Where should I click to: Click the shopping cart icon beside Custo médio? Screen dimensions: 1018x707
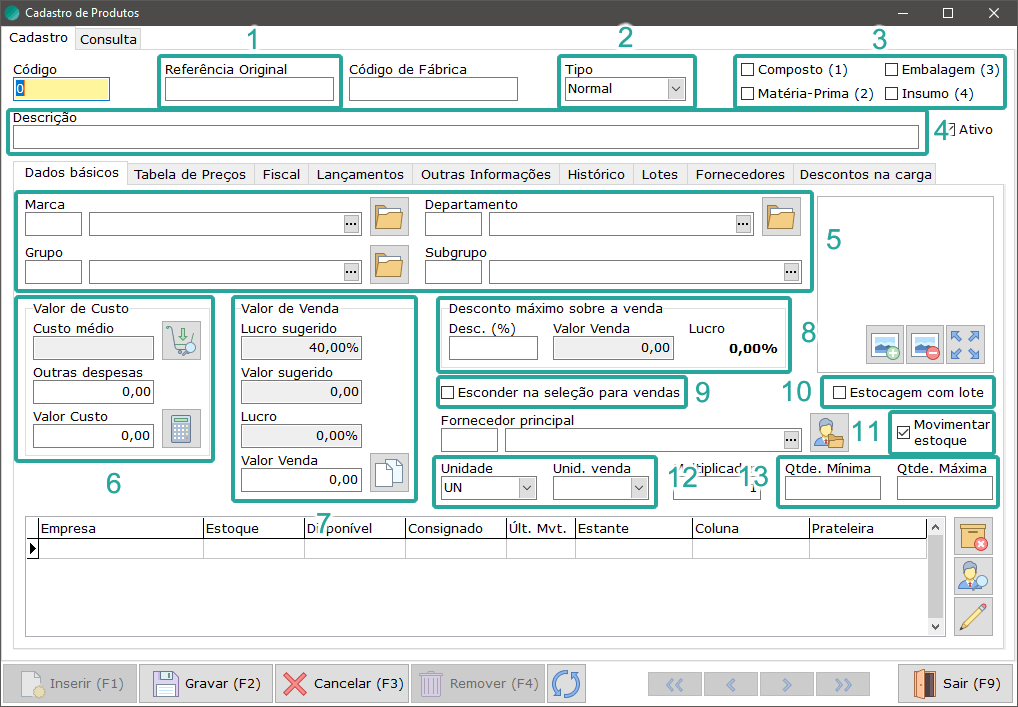[x=181, y=341]
